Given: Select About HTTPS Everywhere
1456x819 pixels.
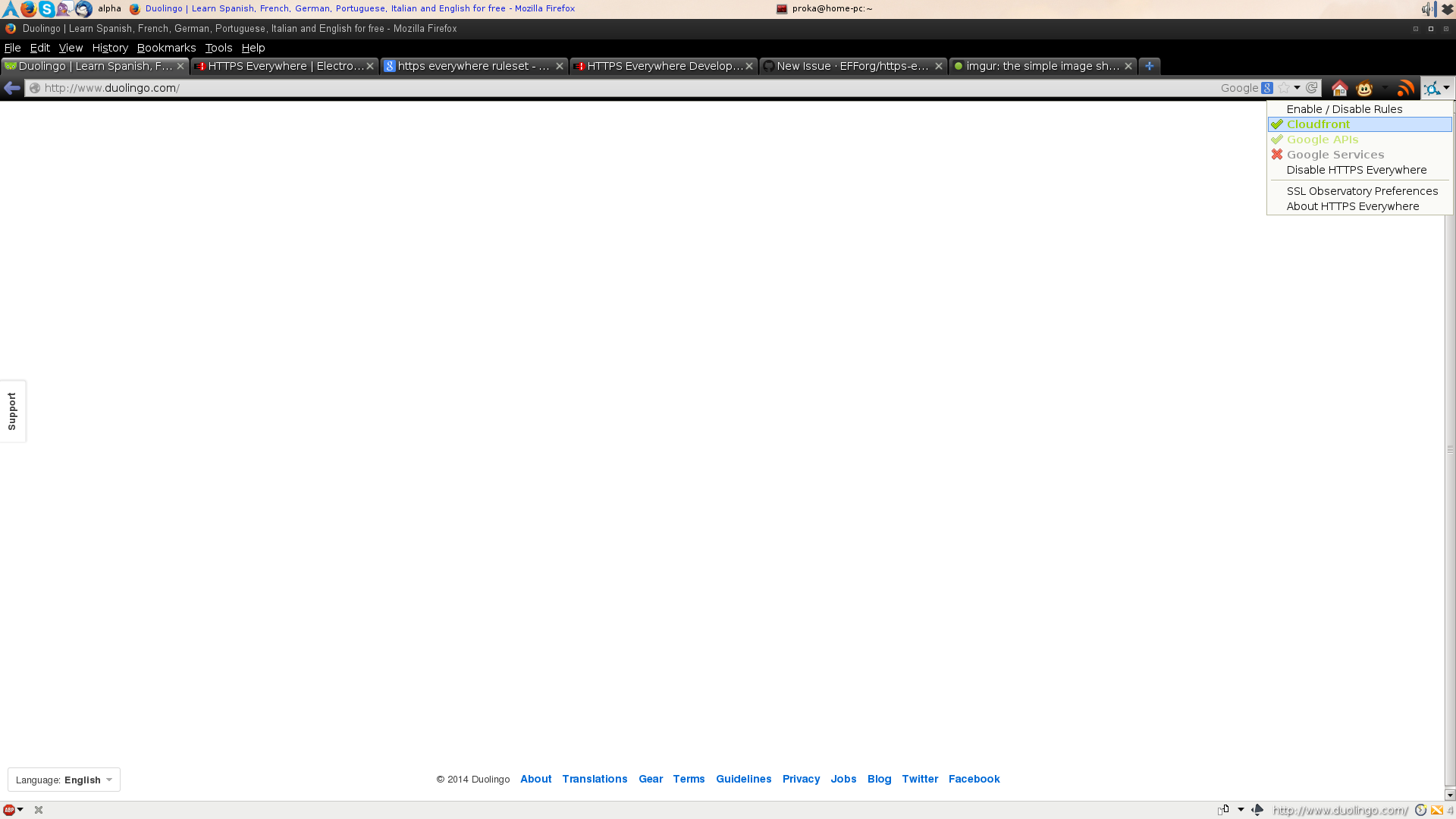Looking at the screenshot, I should tap(1360, 206).
